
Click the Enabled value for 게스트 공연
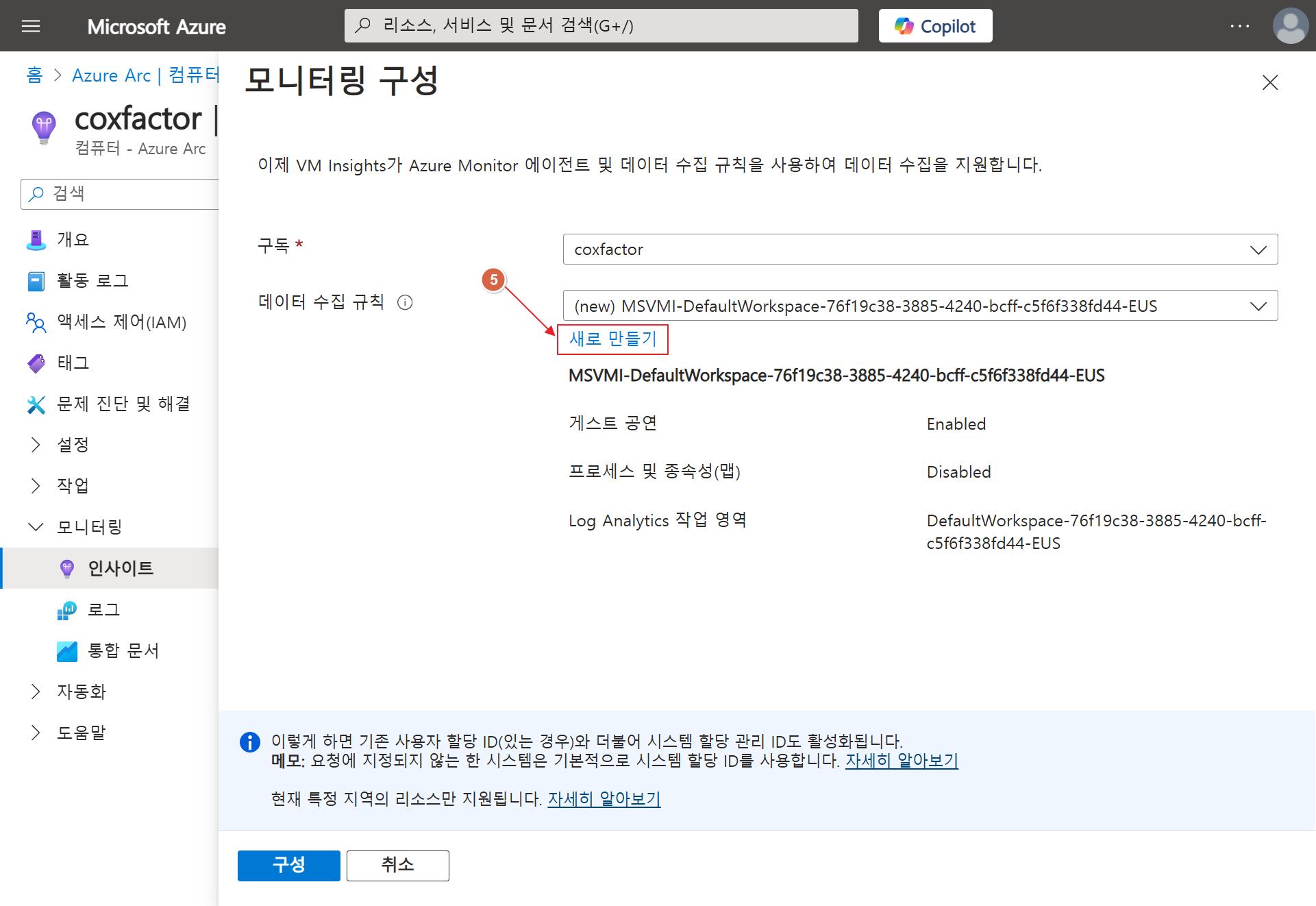pyautogui.click(x=956, y=424)
